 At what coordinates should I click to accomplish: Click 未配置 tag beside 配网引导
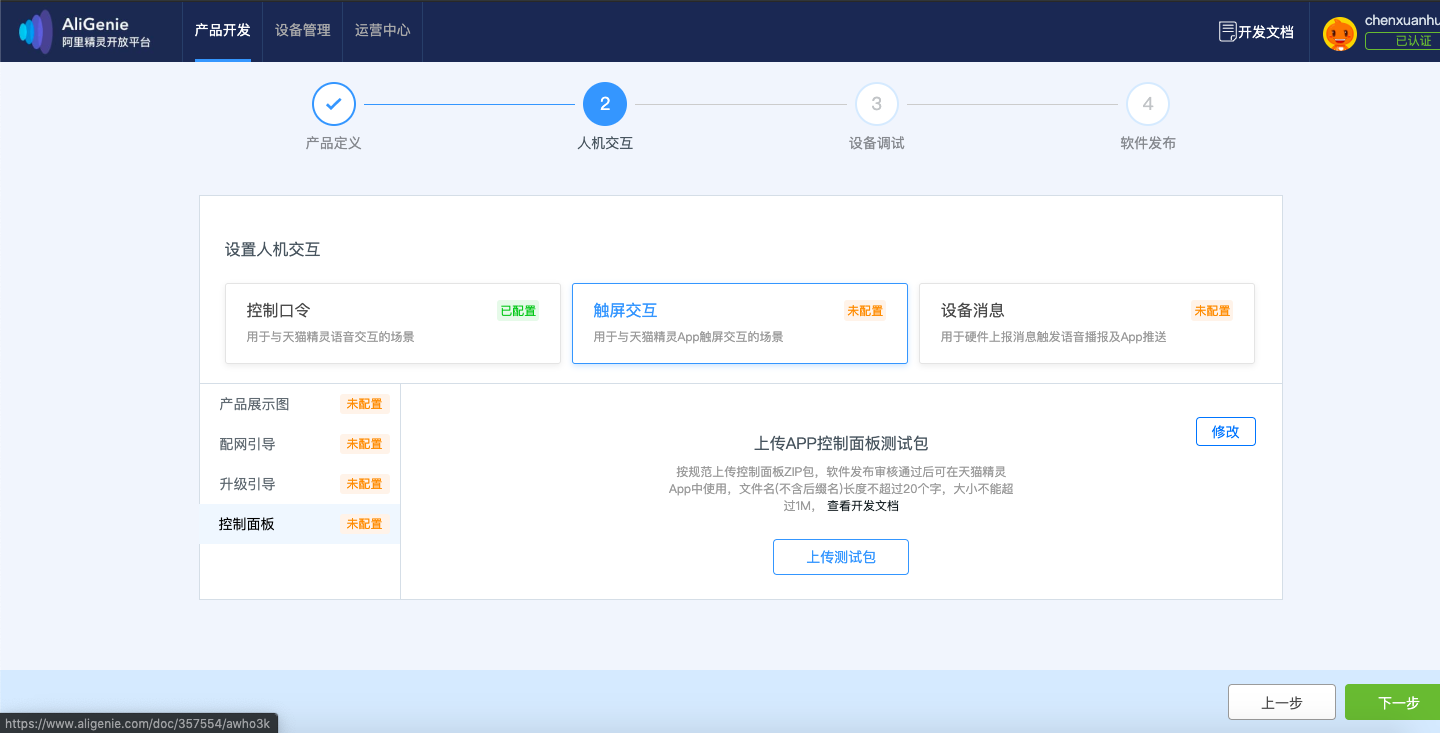364,444
